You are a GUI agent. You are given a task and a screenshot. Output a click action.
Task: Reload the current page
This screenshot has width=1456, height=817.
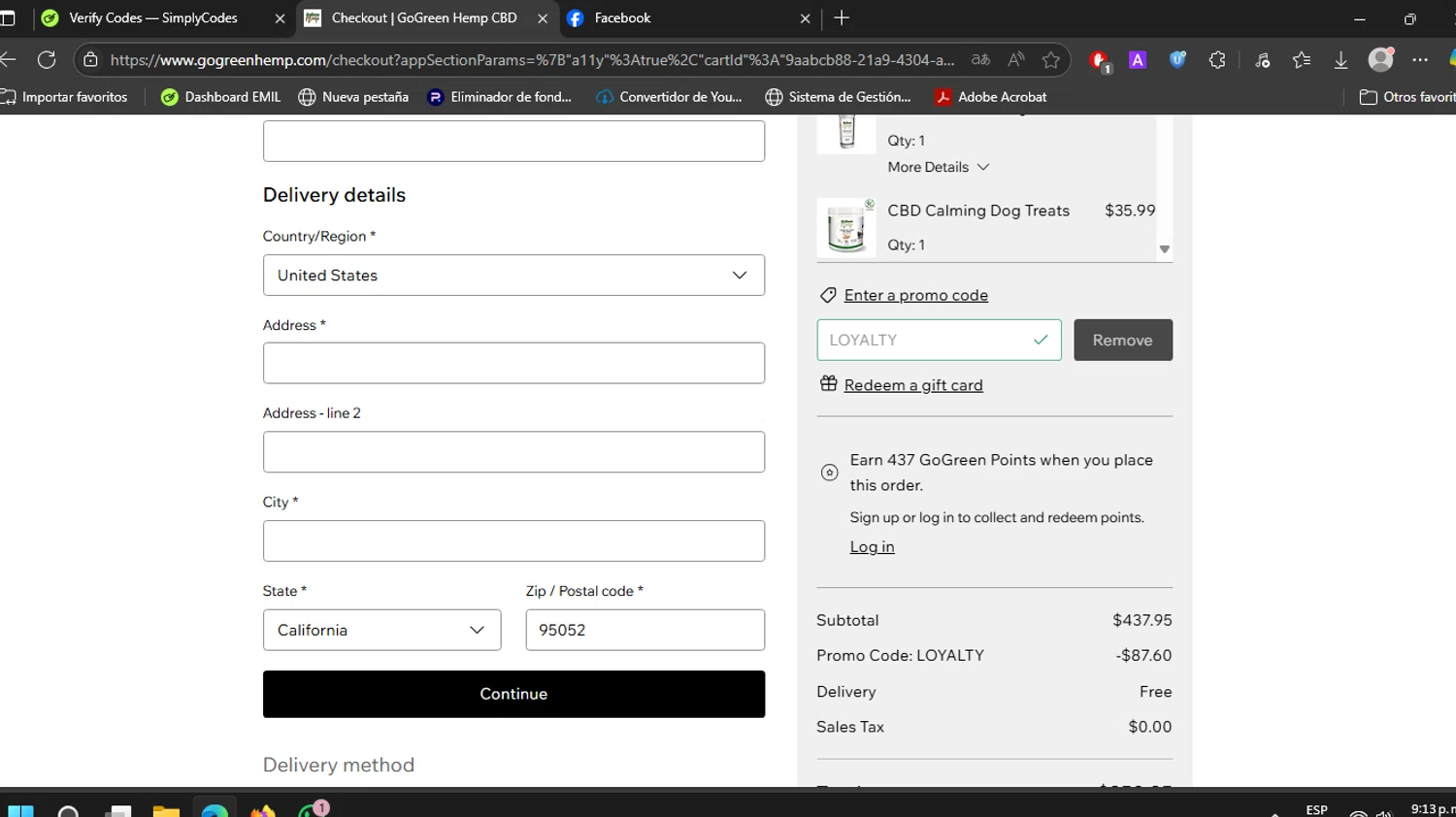coord(47,60)
